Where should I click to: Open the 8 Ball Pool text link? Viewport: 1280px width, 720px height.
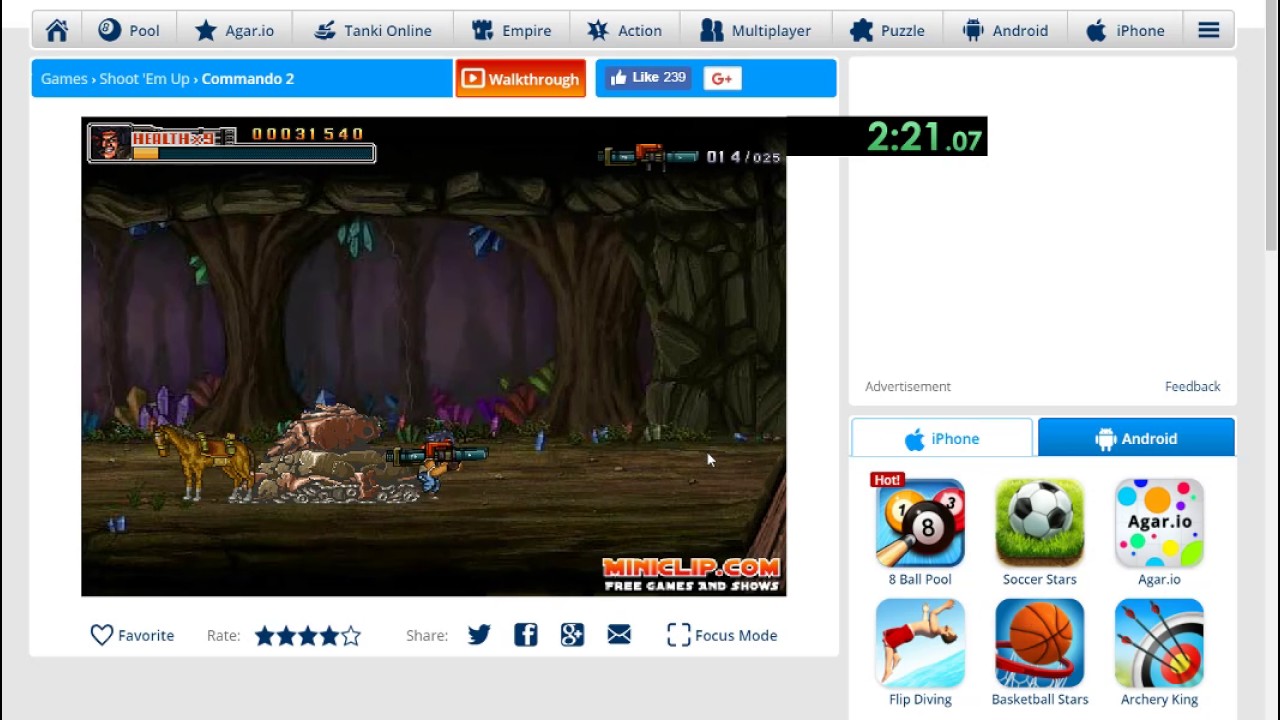[920, 579]
